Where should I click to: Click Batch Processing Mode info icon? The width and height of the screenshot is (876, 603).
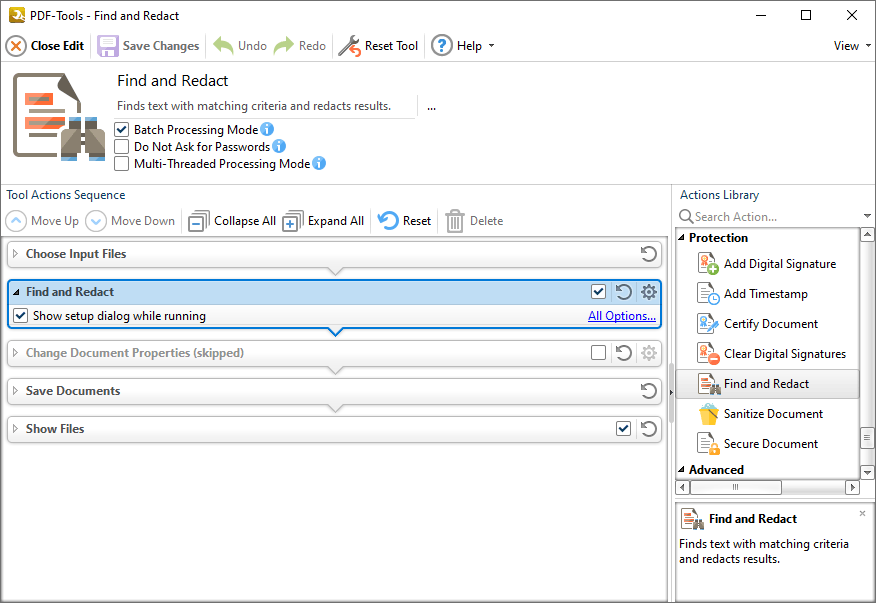click(267, 130)
